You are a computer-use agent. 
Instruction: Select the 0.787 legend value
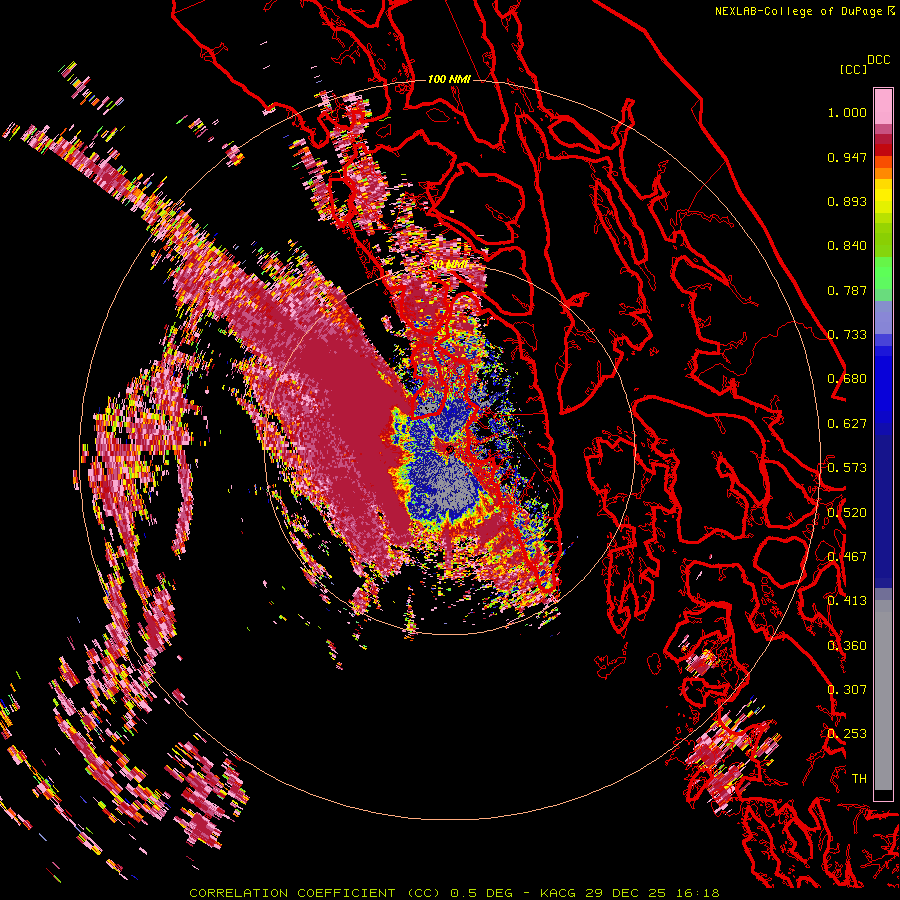click(847, 290)
